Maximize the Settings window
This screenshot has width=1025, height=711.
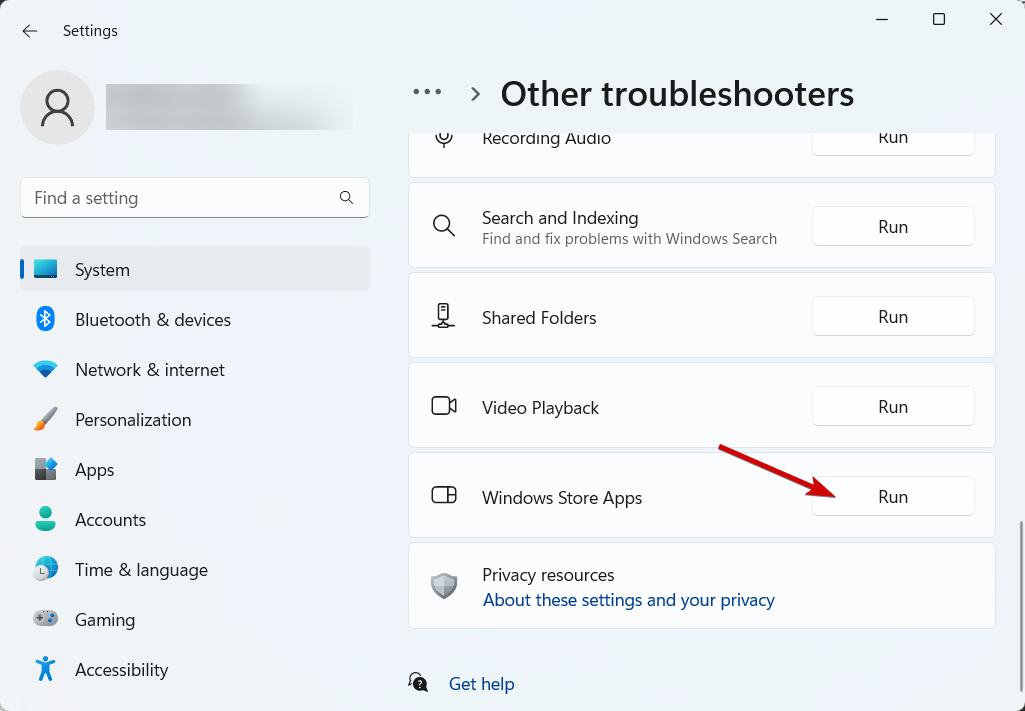point(939,19)
